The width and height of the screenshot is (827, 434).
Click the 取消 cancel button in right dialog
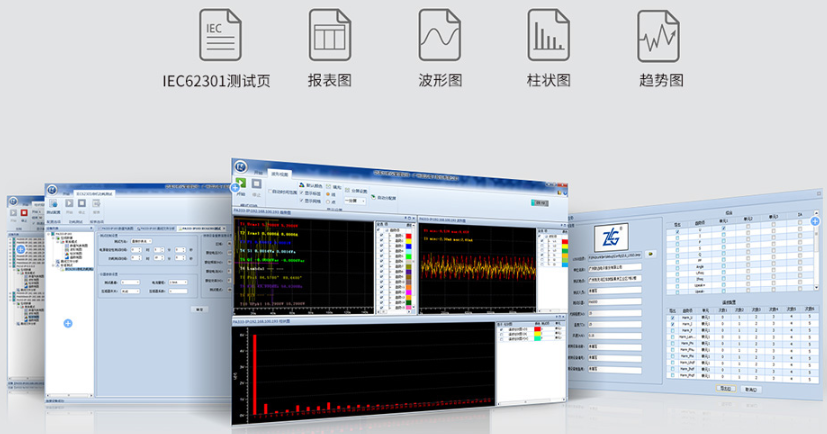tap(751, 389)
